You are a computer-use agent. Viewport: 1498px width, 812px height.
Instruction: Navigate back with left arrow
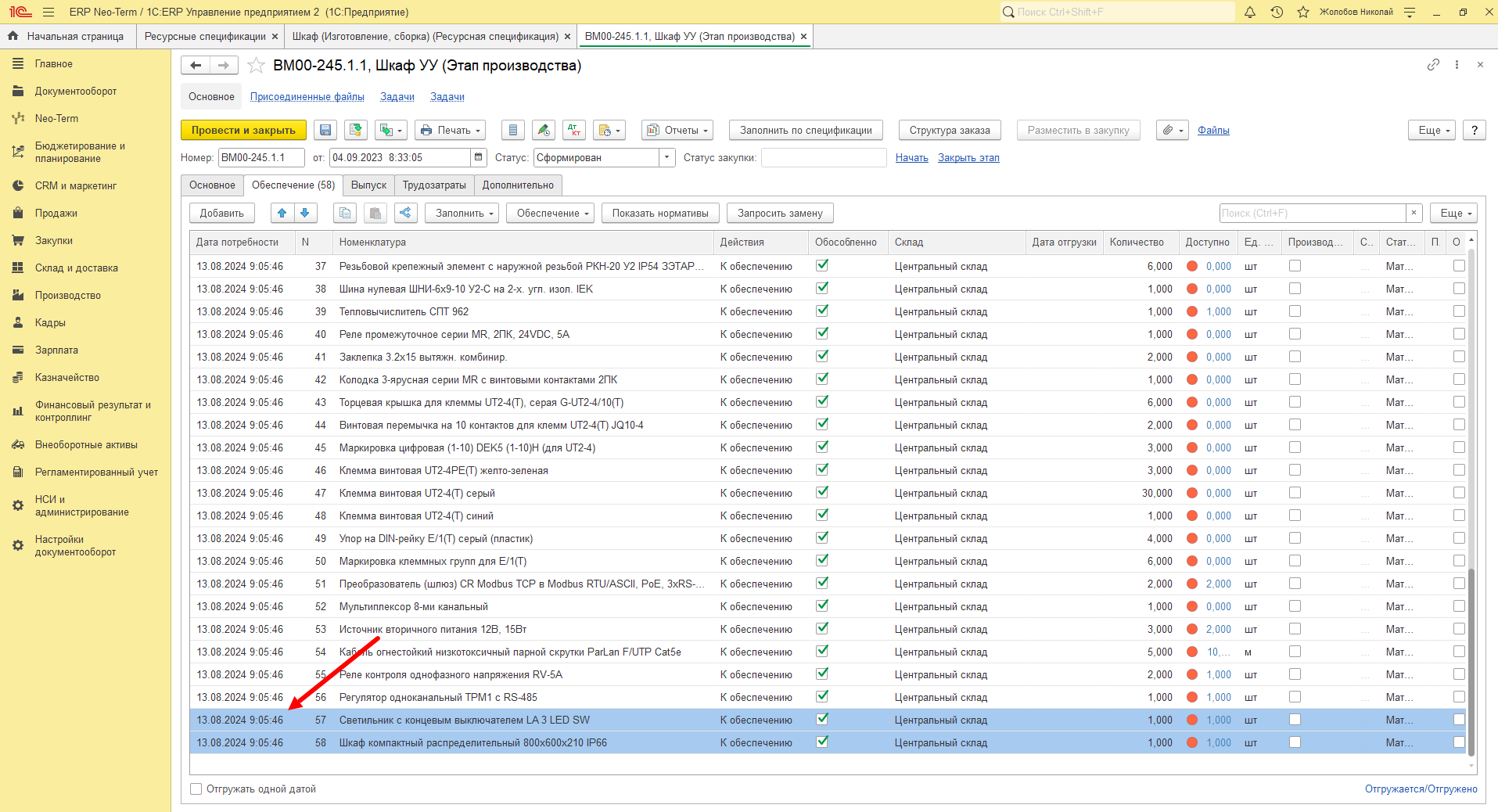196,66
